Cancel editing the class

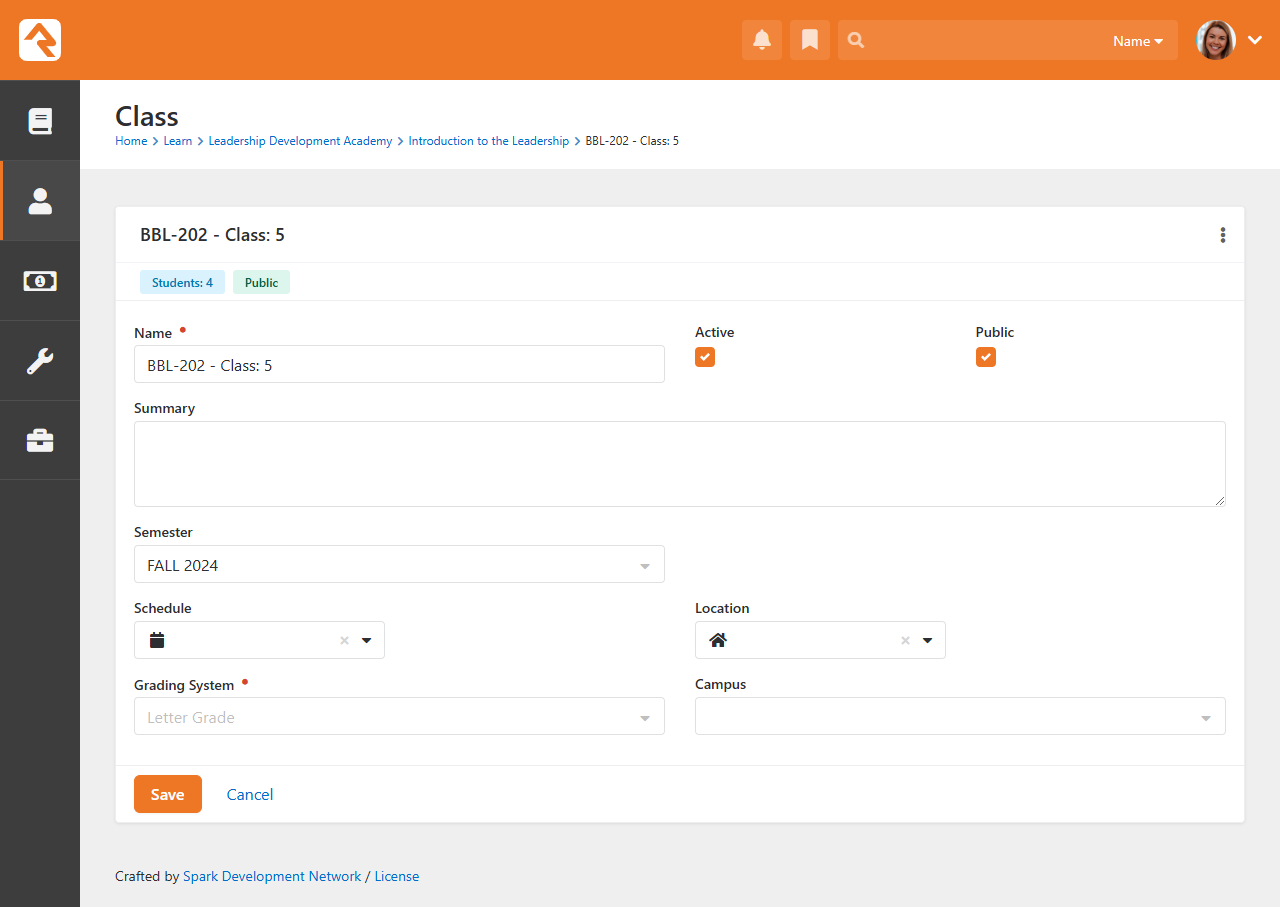(250, 794)
